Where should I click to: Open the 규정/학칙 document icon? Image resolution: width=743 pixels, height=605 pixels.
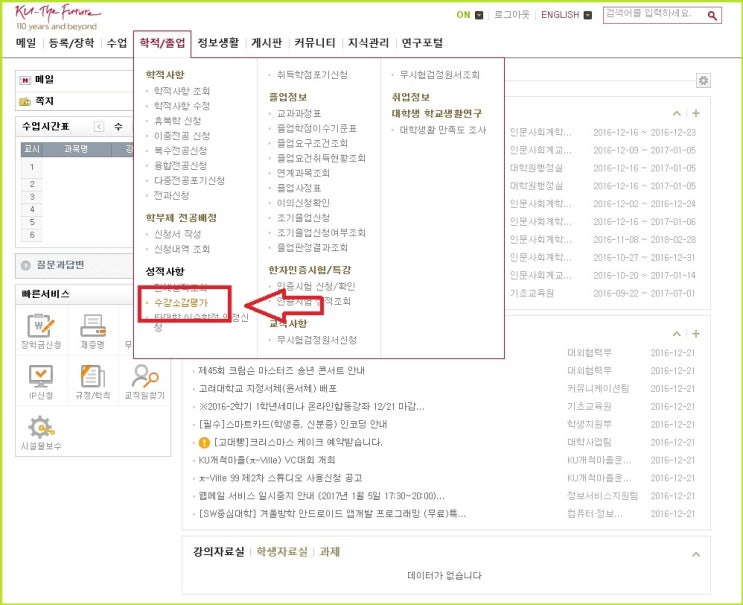(92, 377)
